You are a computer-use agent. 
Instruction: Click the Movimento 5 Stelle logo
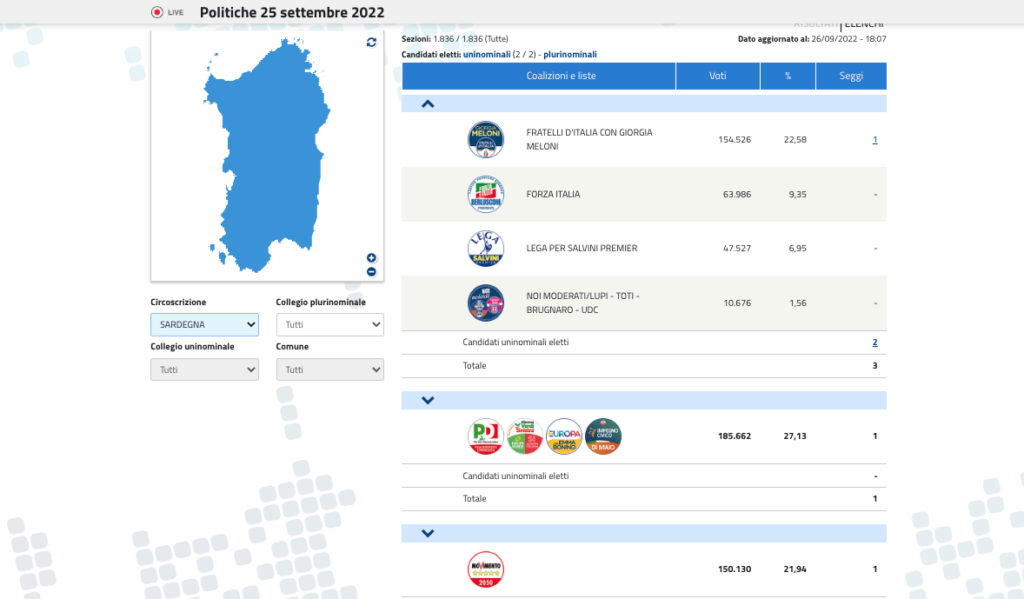tap(485, 569)
